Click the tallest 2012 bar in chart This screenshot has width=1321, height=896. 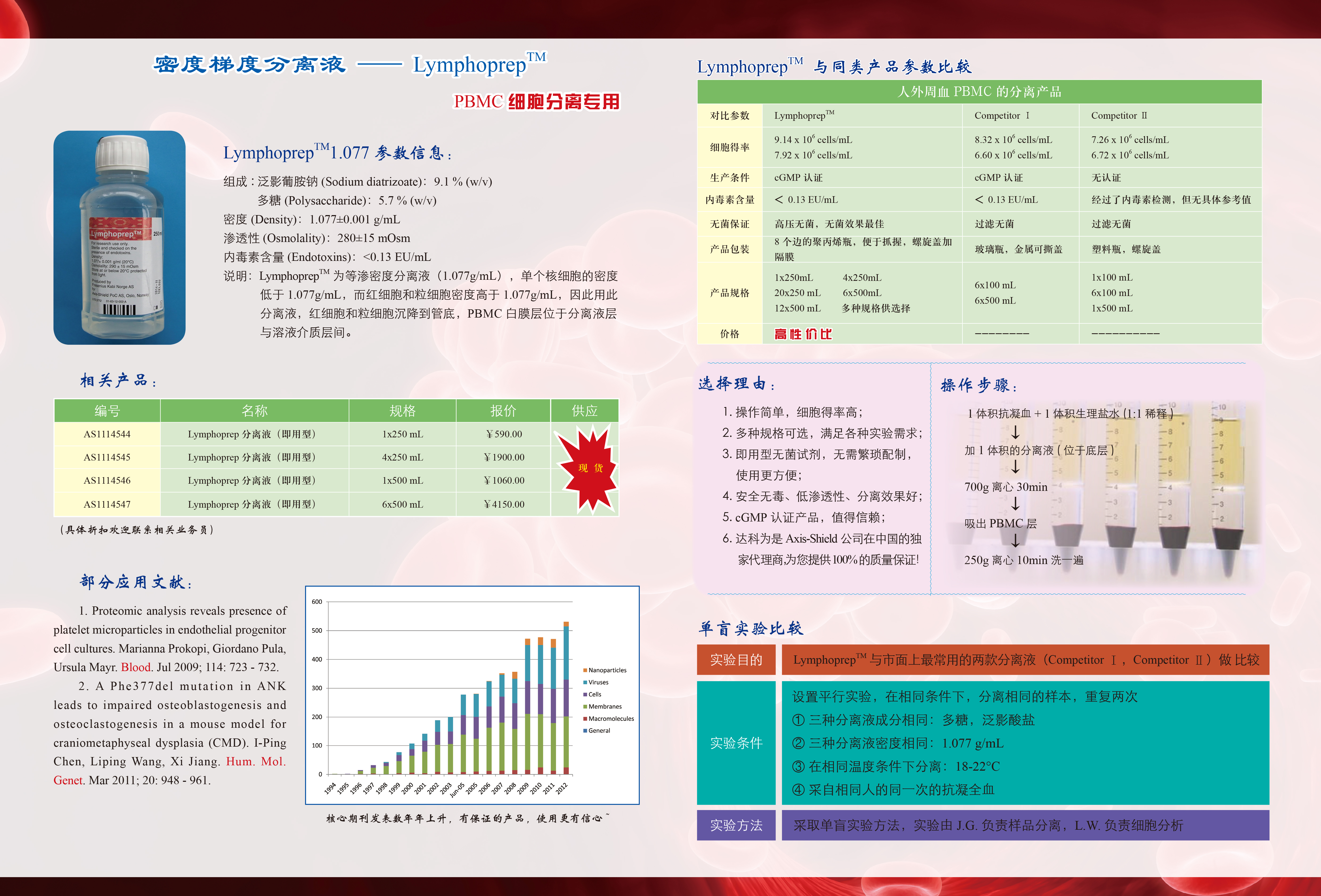pyautogui.click(x=566, y=699)
